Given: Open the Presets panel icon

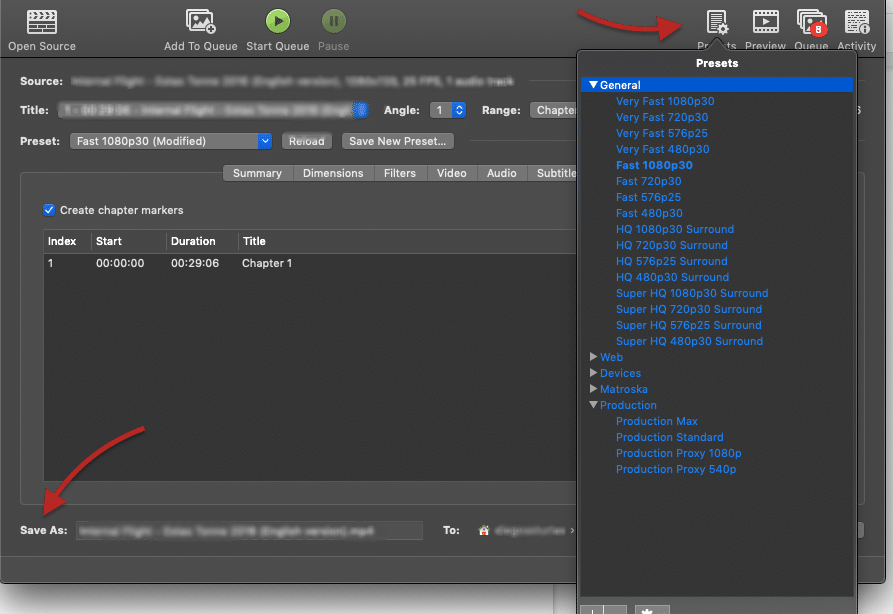Looking at the screenshot, I should tap(716, 20).
